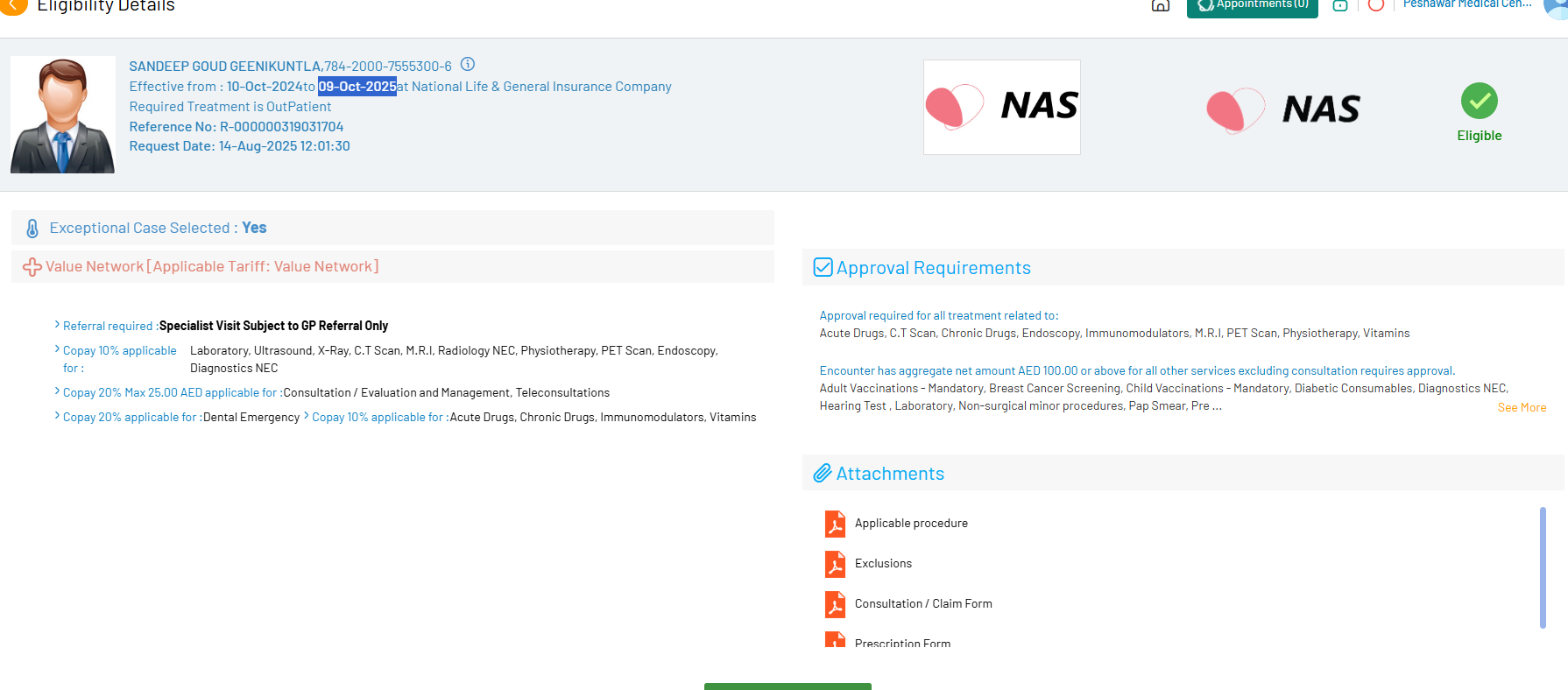
Task: Click National Life & General Insurance Company text
Action: (x=541, y=87)
